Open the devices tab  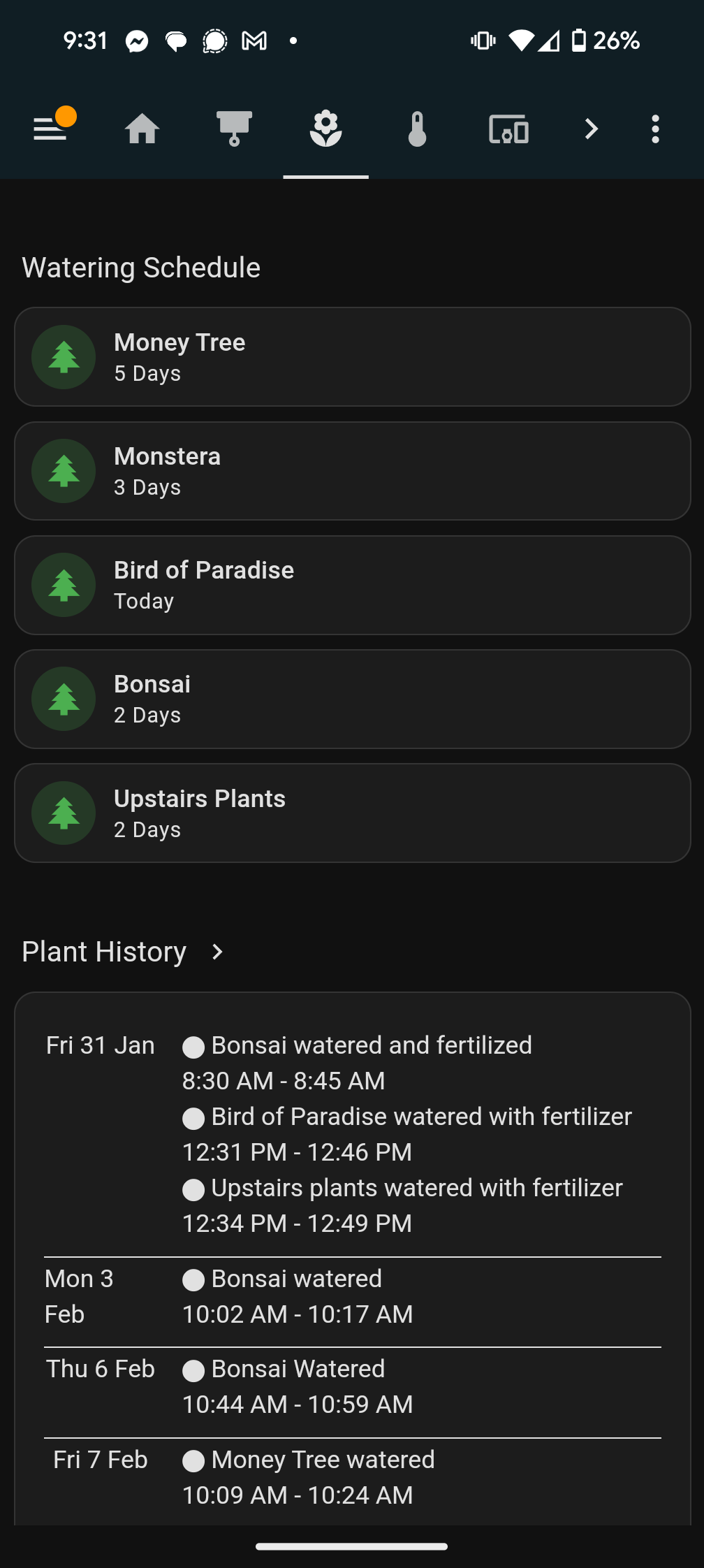(508, 129)
